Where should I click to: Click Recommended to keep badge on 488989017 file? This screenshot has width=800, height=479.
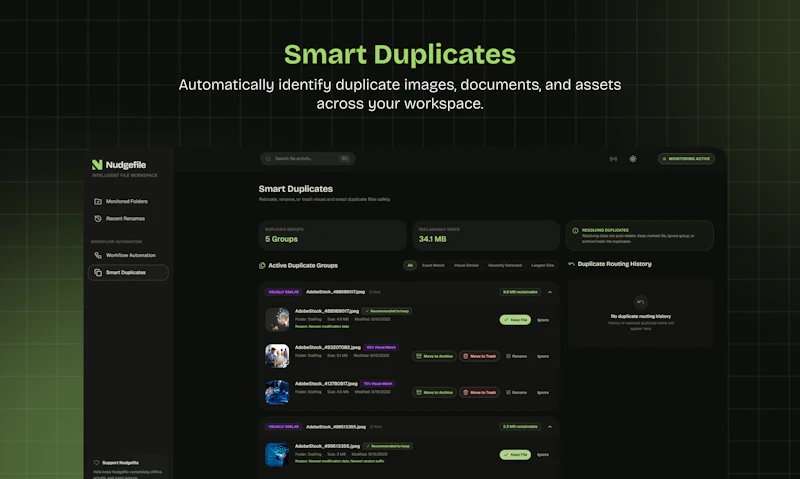[387, 311]
